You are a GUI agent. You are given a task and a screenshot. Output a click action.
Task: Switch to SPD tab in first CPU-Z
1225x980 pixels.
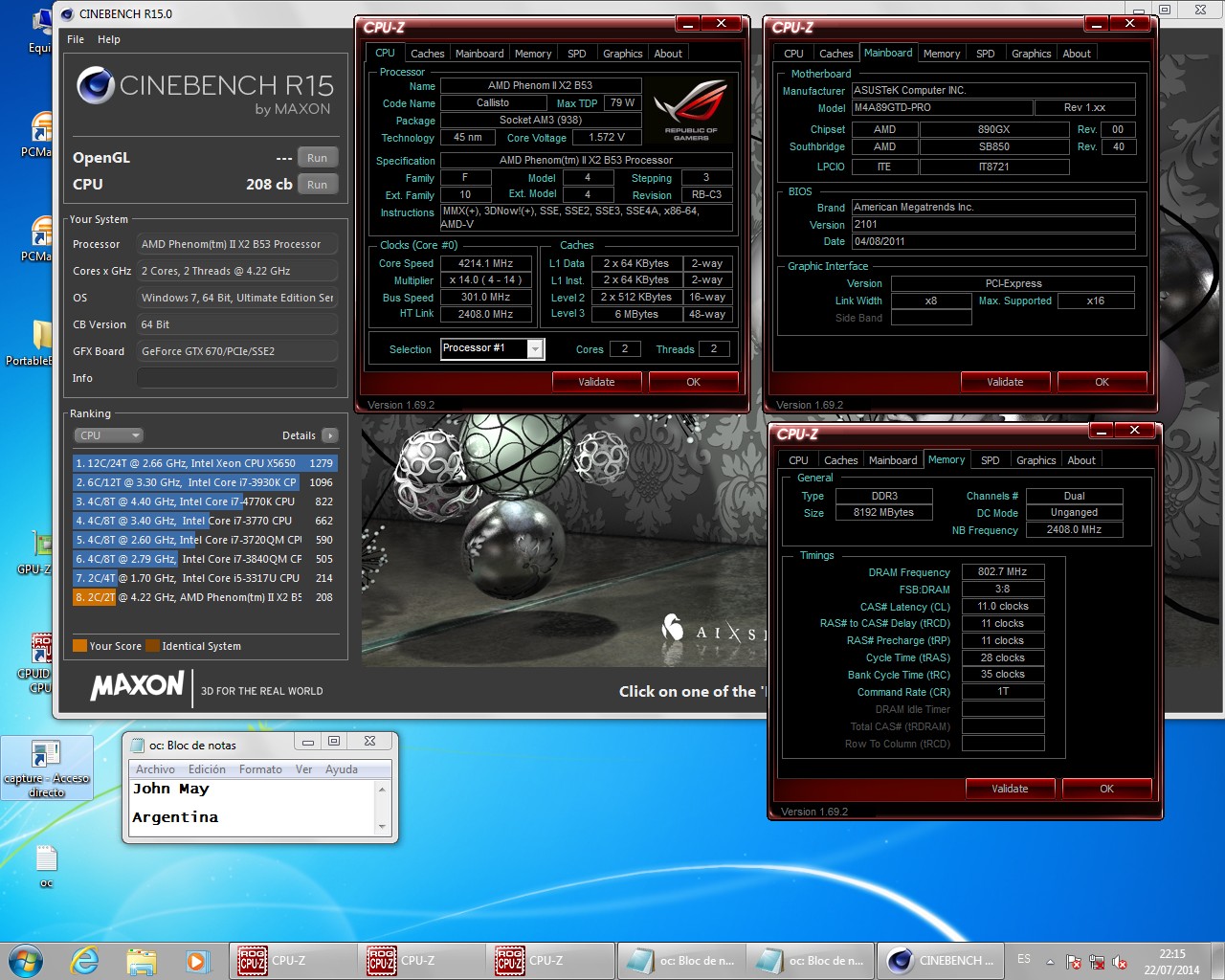coord(576,54)
